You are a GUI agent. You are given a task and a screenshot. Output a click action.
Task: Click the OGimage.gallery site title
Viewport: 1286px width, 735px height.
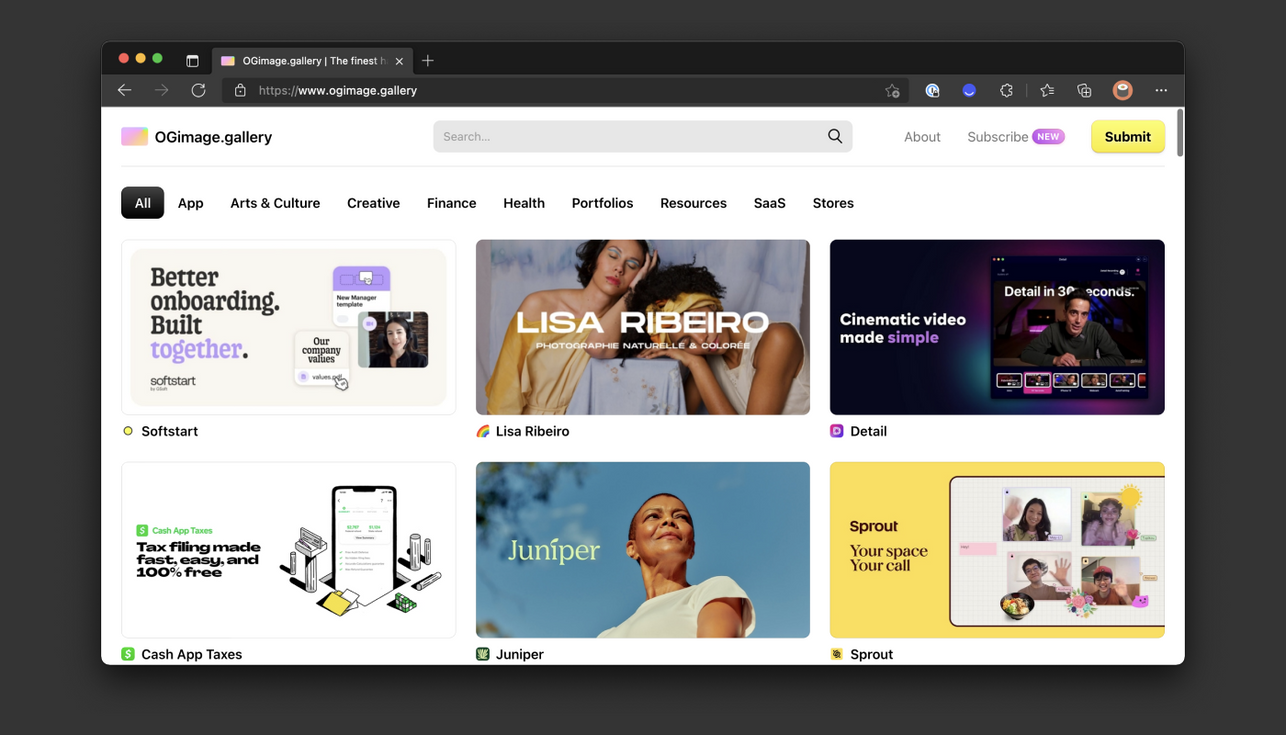213,137
